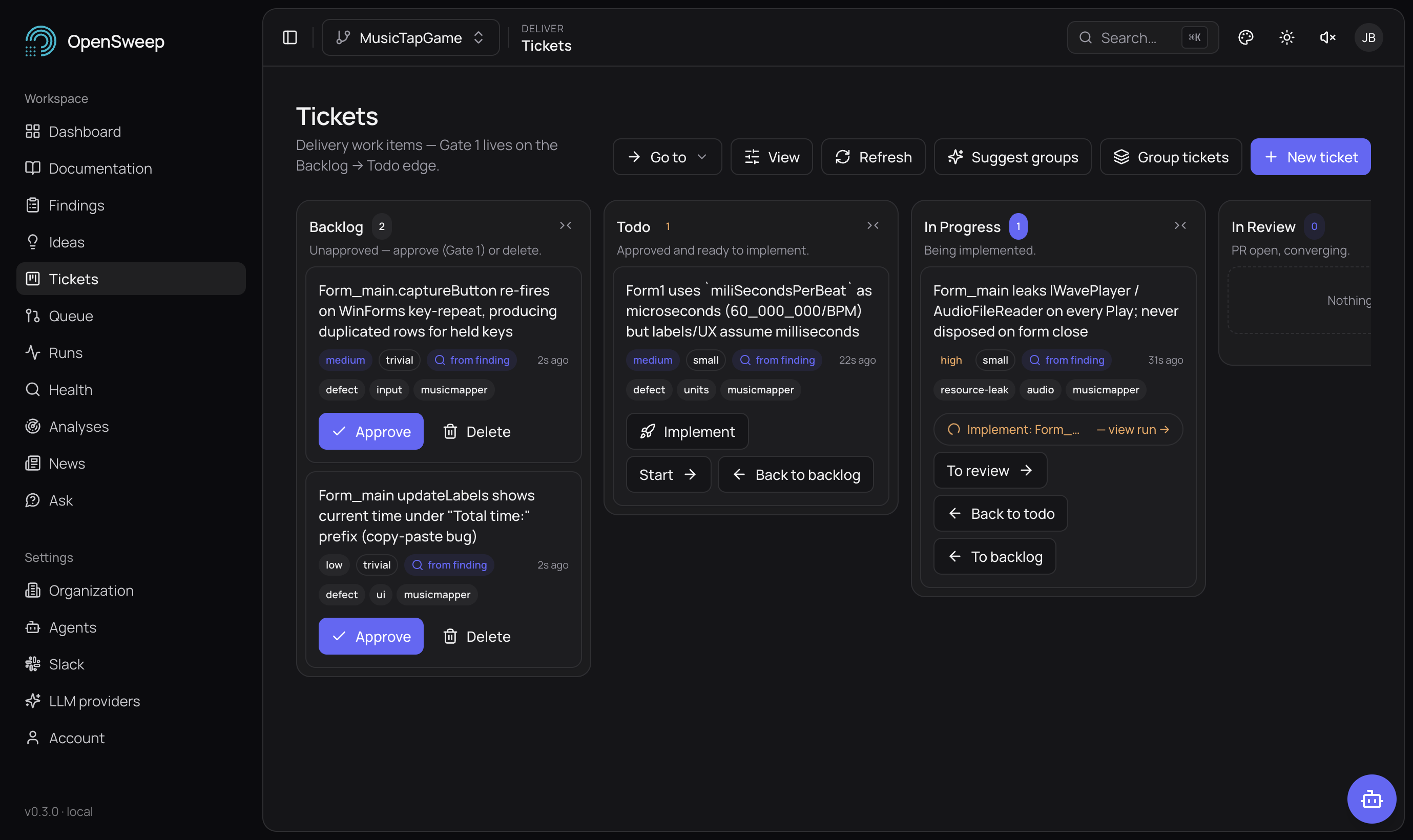Send leak ticket Back to todo
Viewport: 1413px width, 840px height.
click(x=1000, y=513)
